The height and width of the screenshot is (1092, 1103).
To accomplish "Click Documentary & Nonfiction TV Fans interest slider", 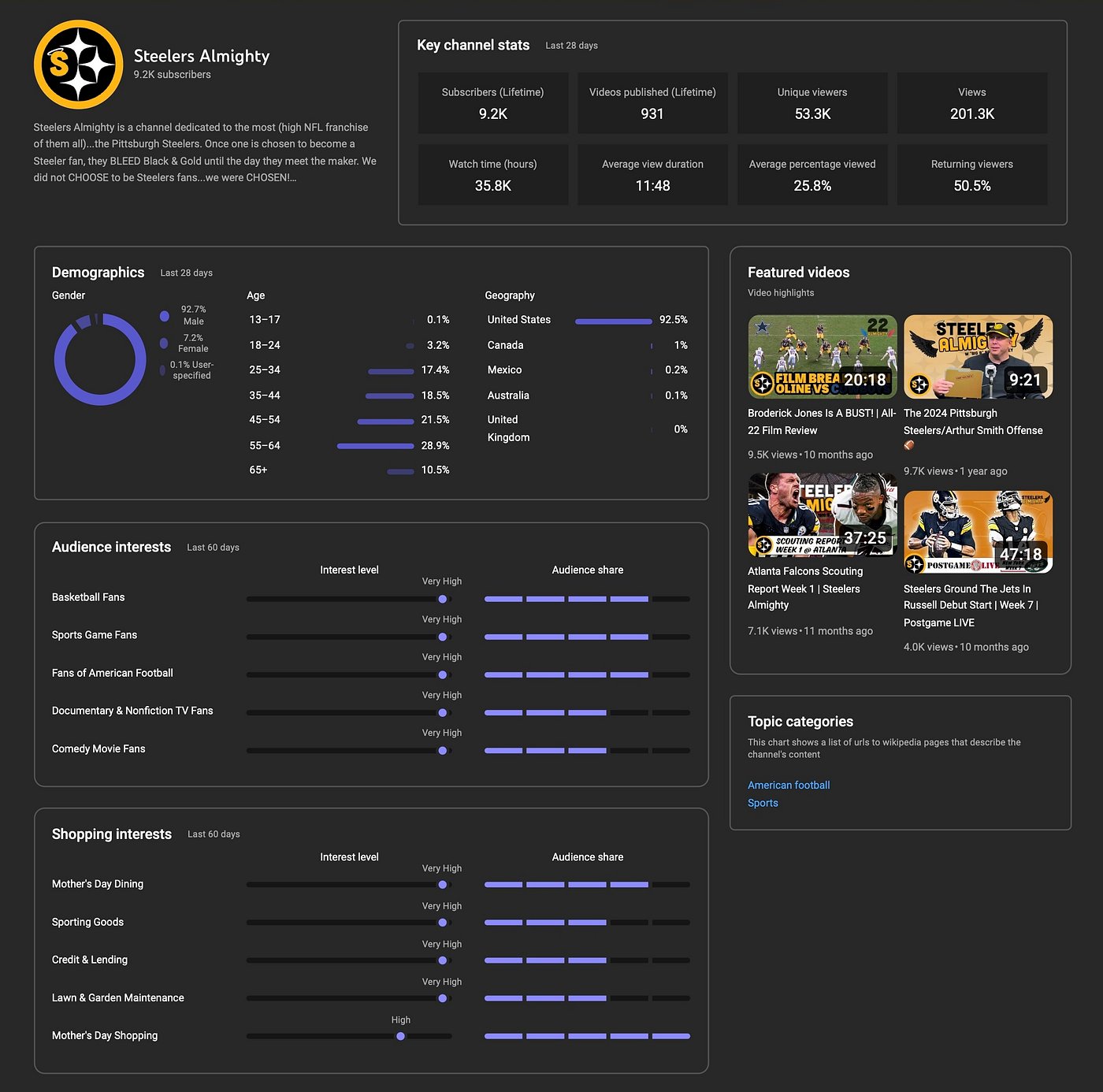I will [x=349, y=712].
